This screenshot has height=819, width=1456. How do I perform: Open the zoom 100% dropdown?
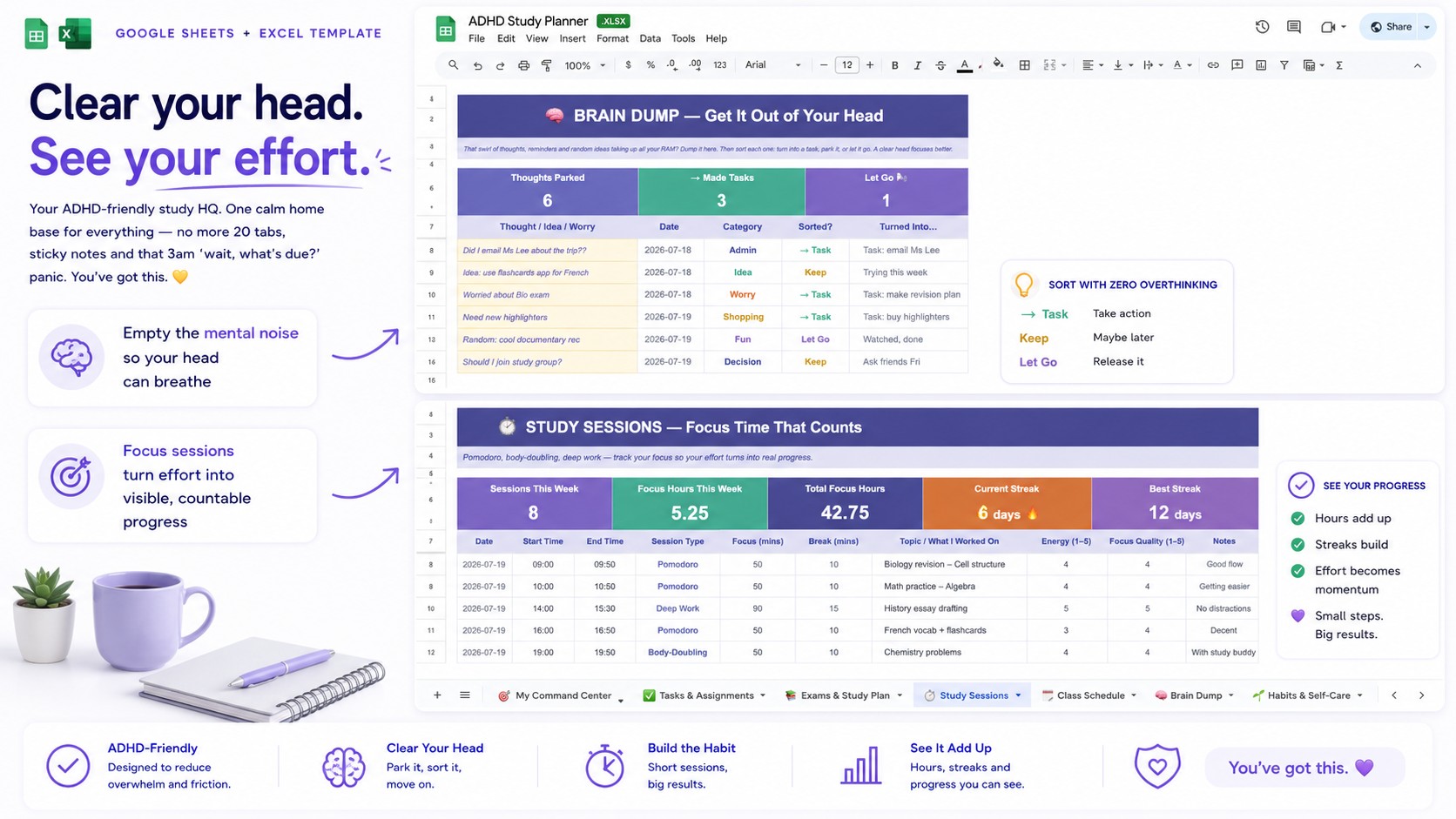tap(584, 65)
